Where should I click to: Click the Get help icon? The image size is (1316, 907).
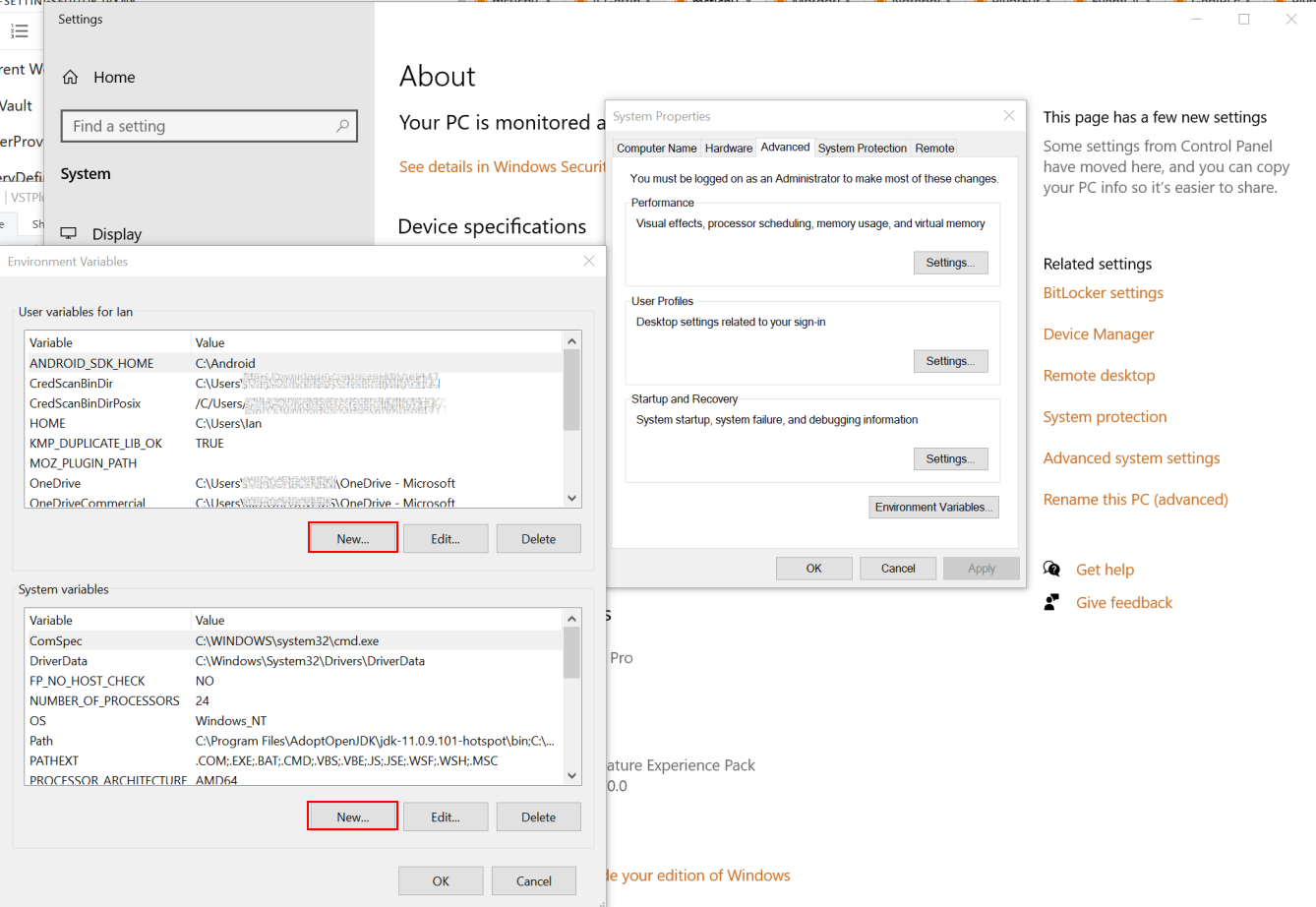[x=1051, y=569]
